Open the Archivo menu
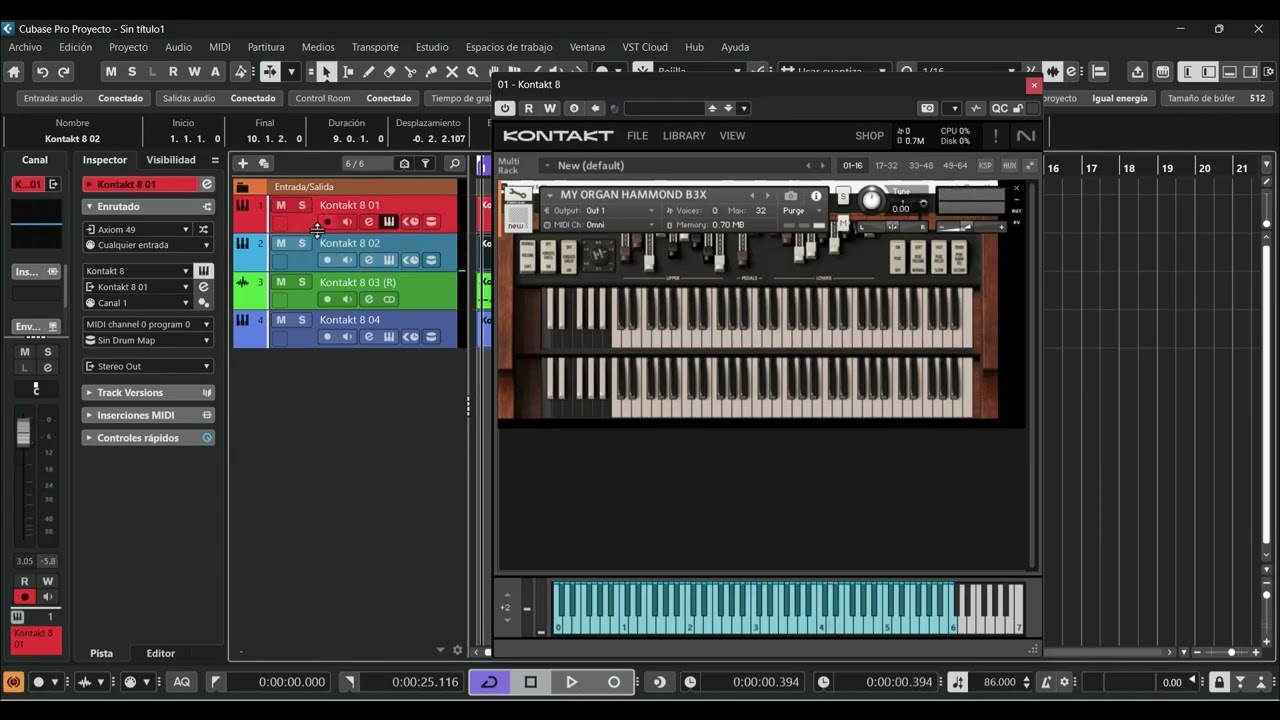Screen dimensions: 1280x720 tap(25, 47)
